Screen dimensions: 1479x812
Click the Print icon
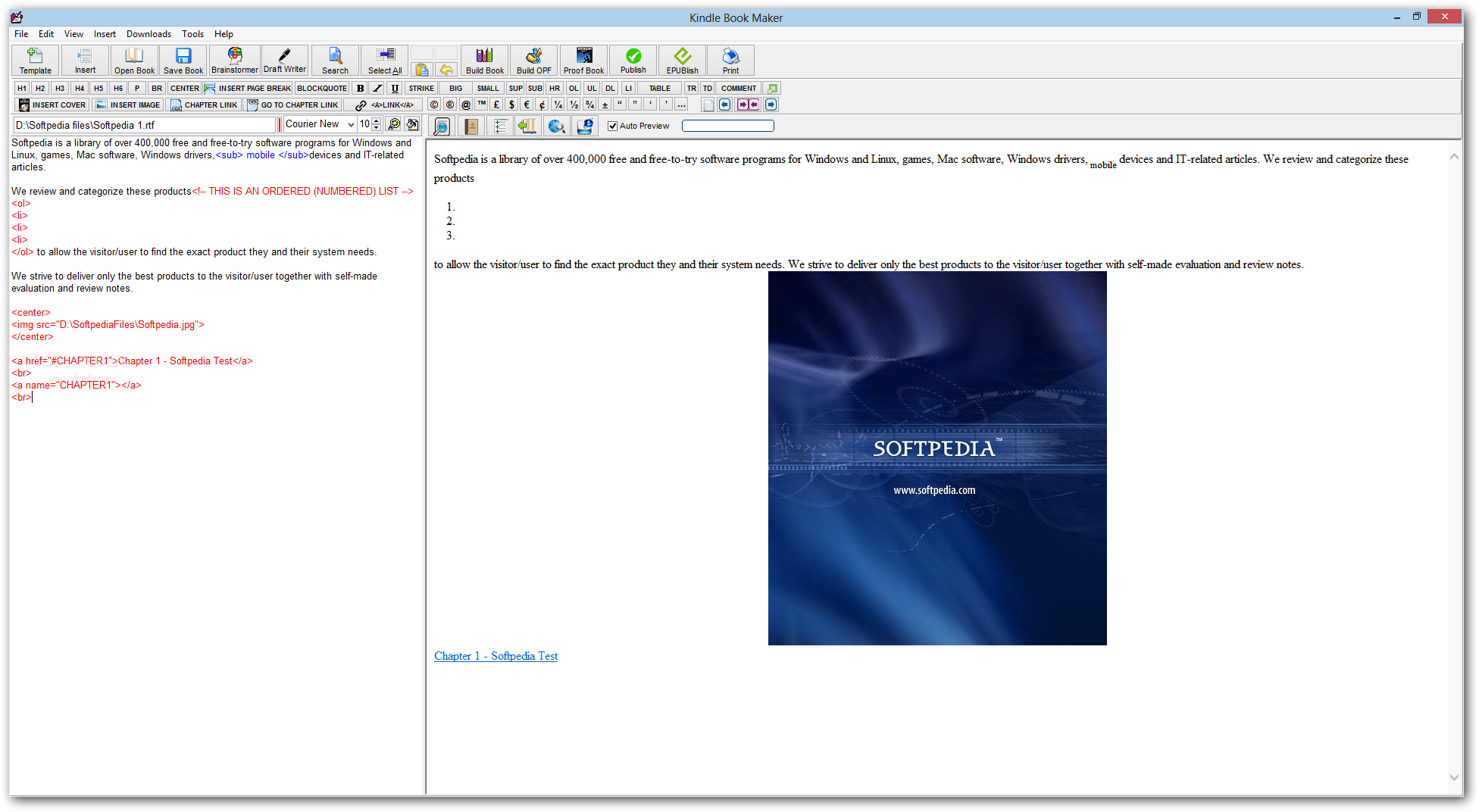pos(730,61)
